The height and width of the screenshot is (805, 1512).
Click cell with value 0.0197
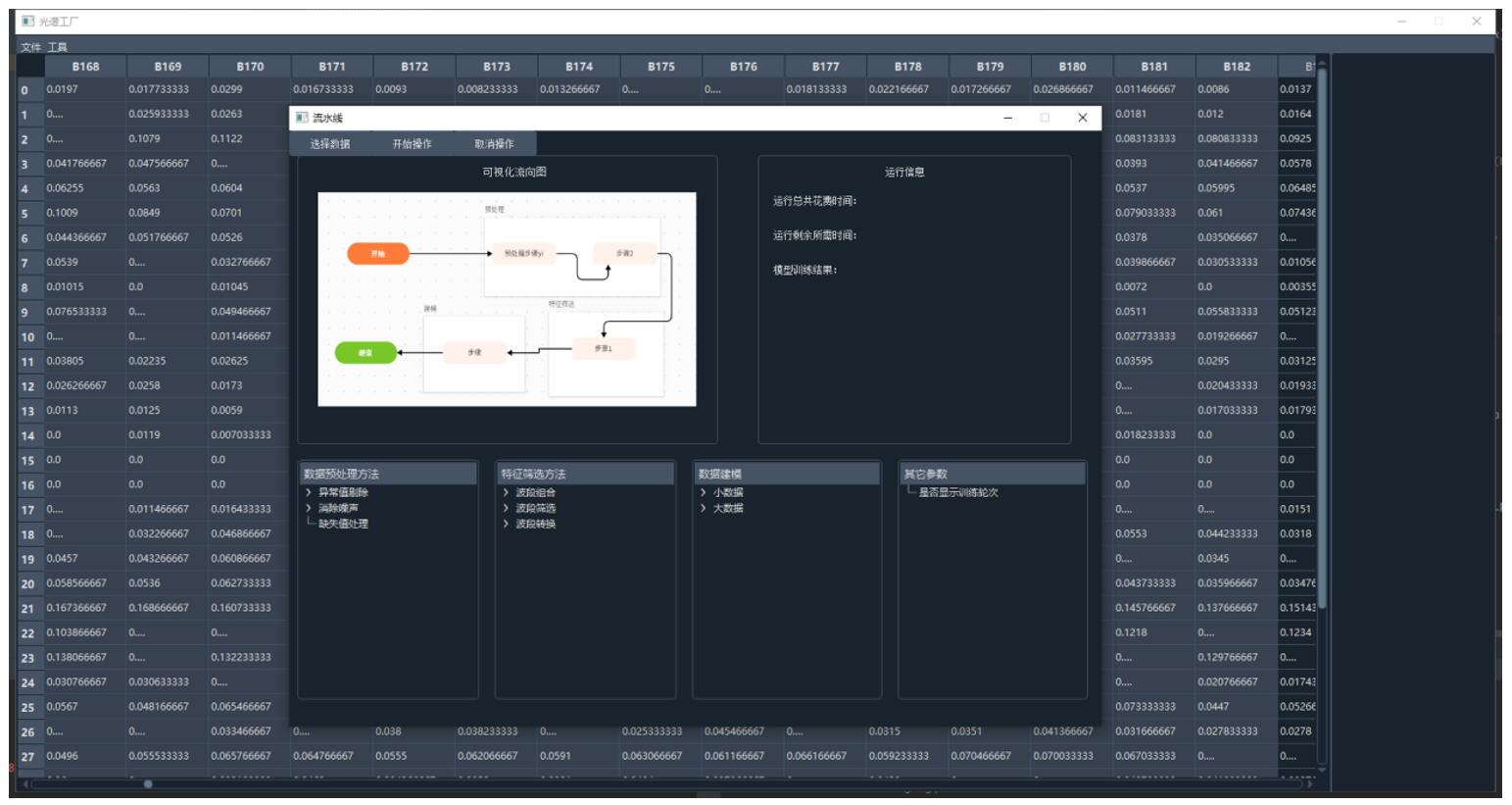click(85, 89)
